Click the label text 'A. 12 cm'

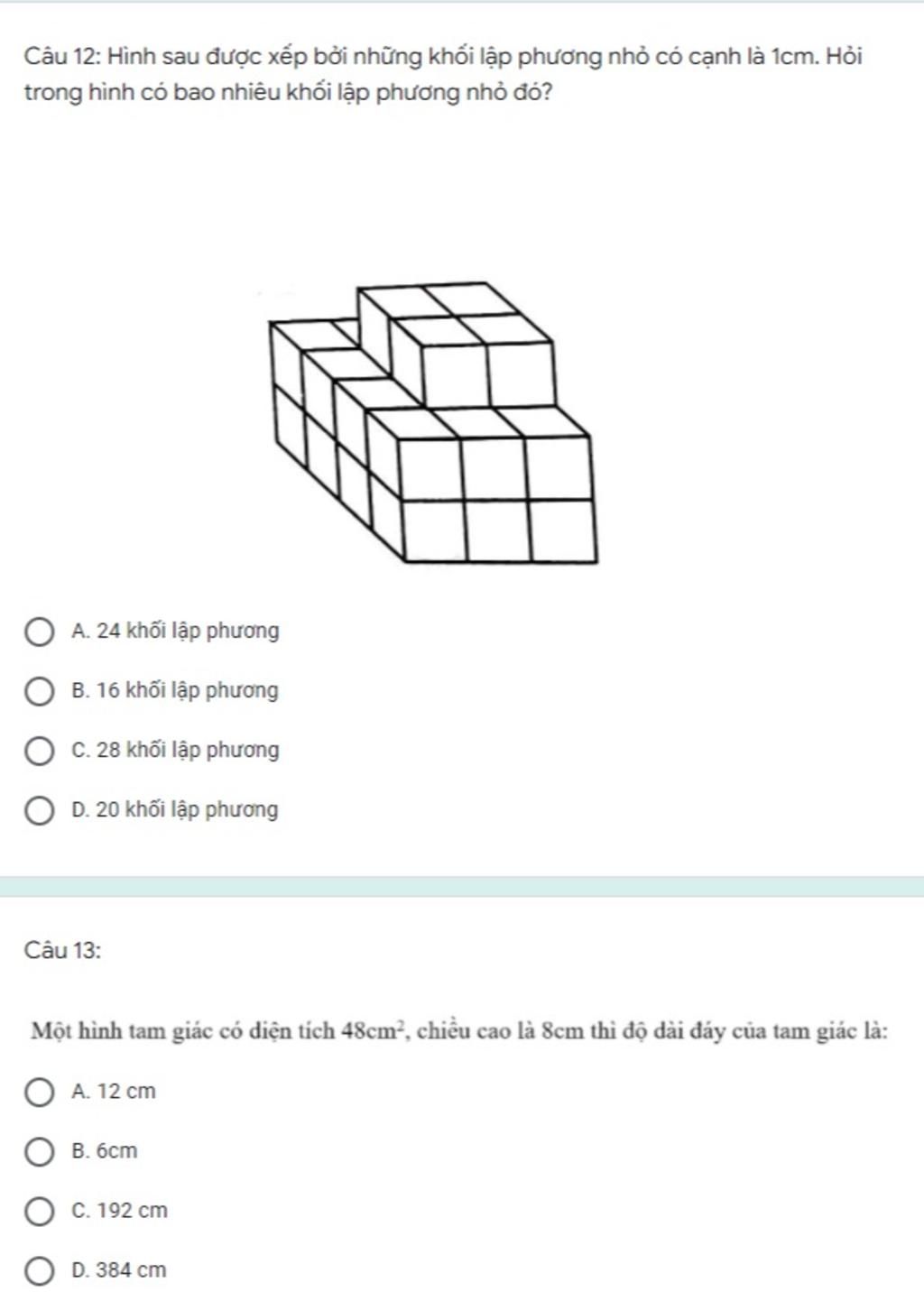(114, 1092)
